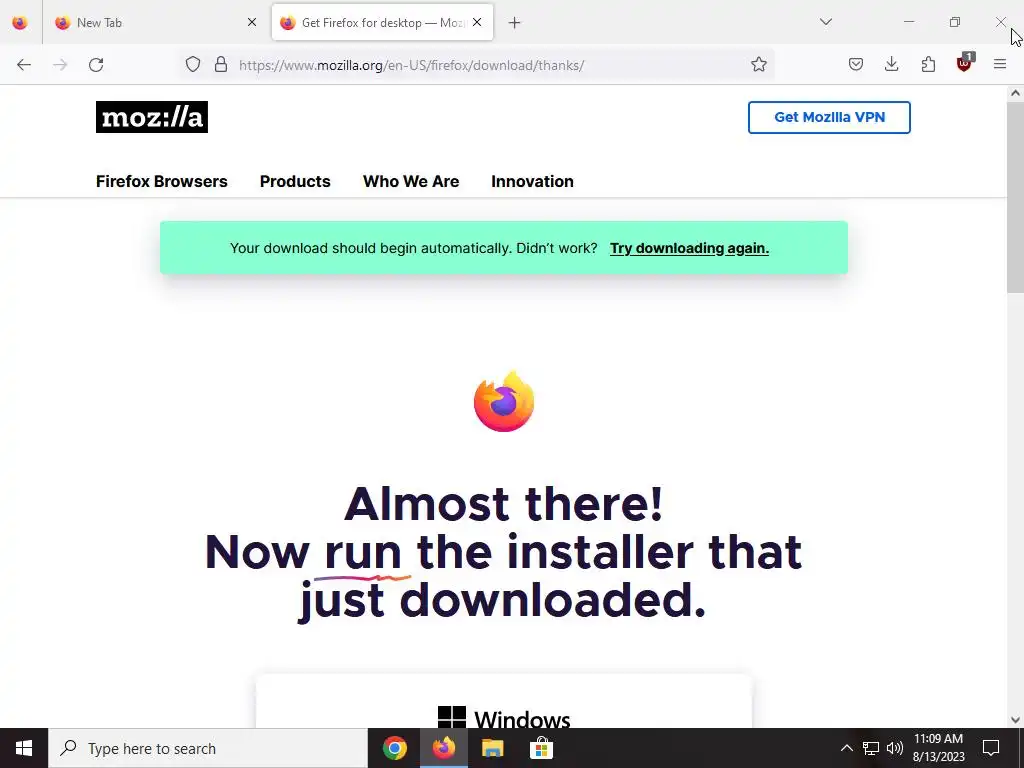Open the Firefox Browsers menu
The image size is (1024, 768).
162,182
